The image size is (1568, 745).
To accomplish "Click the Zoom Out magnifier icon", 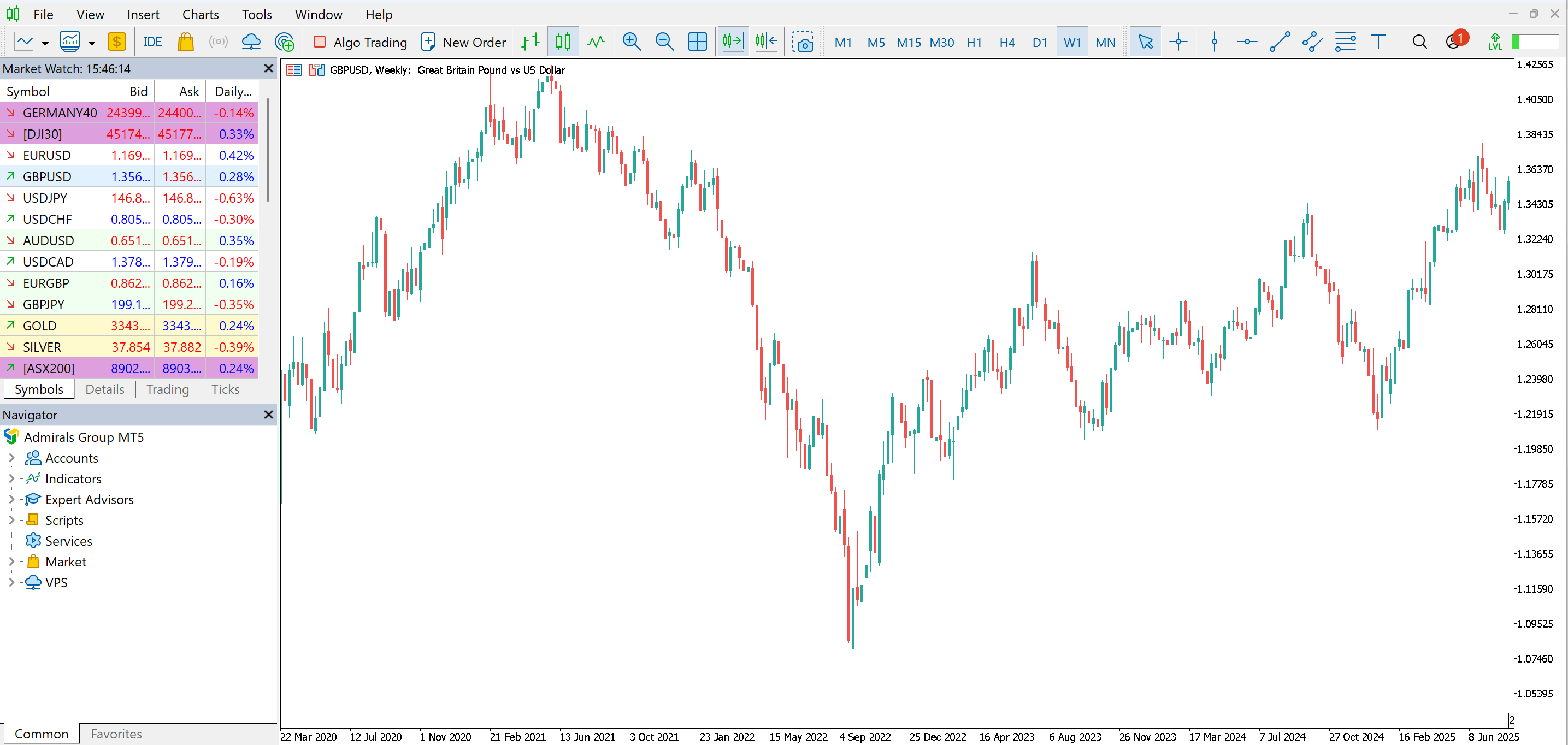I will [x=664, y=42].
